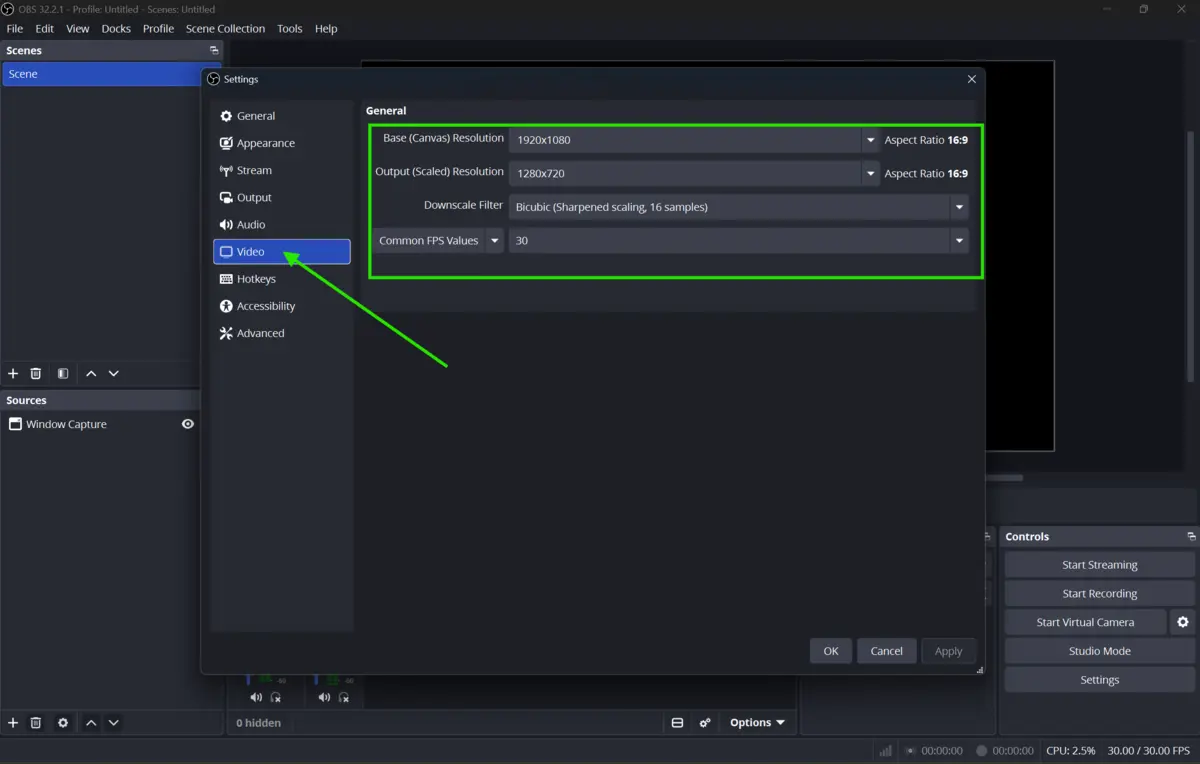Open advanced audio properties gears icon
1200x764 pixels.
click(705, 722)
